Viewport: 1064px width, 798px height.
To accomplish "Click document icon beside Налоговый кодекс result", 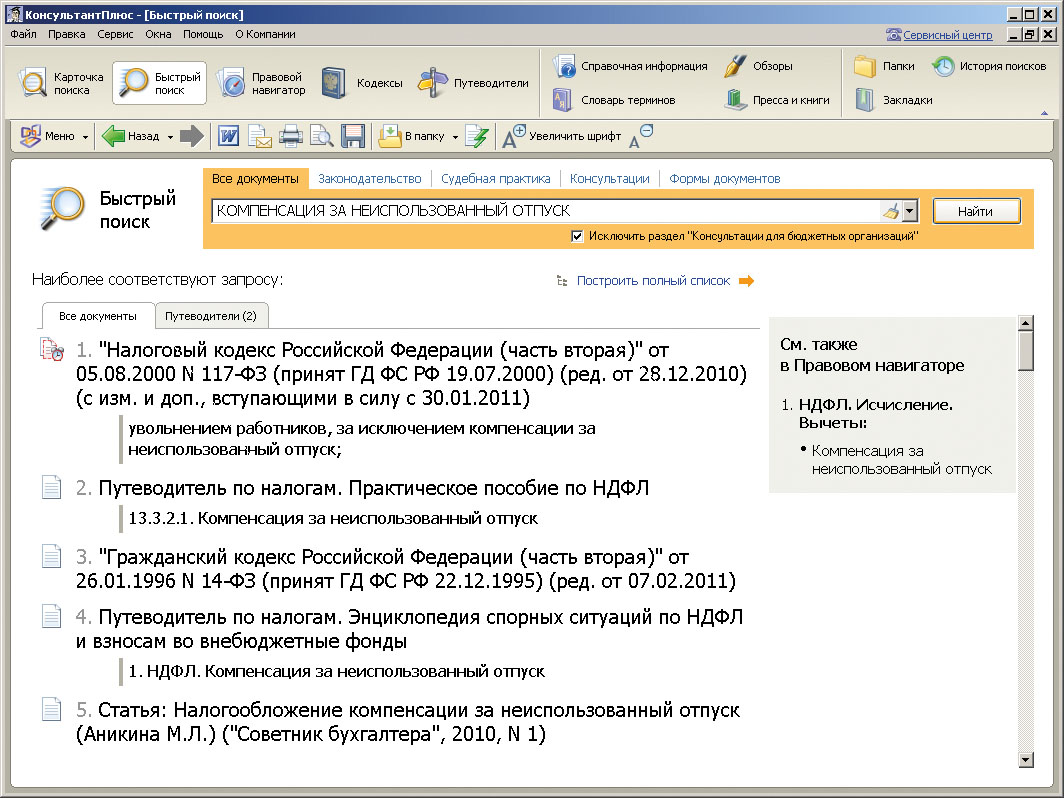I will click(x=52, y=349).
